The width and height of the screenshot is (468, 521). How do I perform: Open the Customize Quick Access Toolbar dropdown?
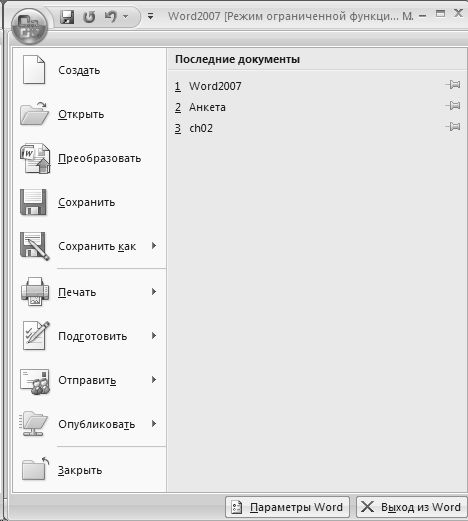tap(151, 16)
